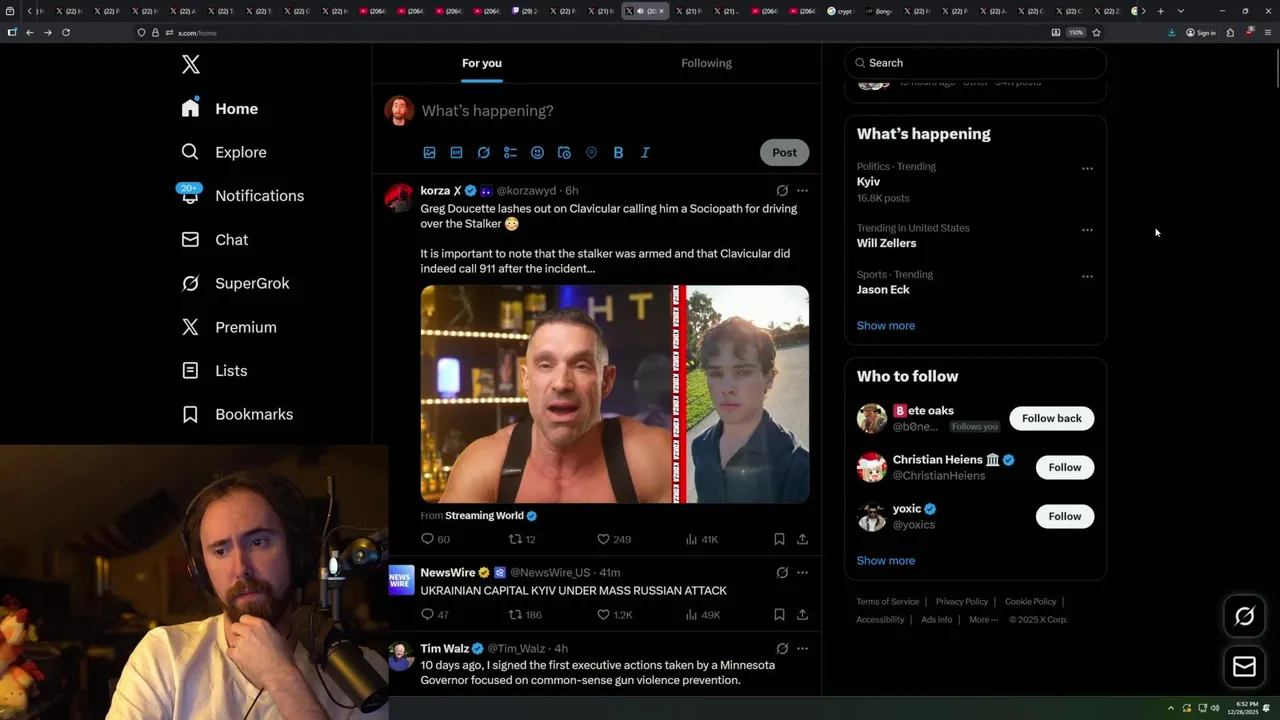
Task: Apply bold formatting in composer
Action: (x=618, y=153)
